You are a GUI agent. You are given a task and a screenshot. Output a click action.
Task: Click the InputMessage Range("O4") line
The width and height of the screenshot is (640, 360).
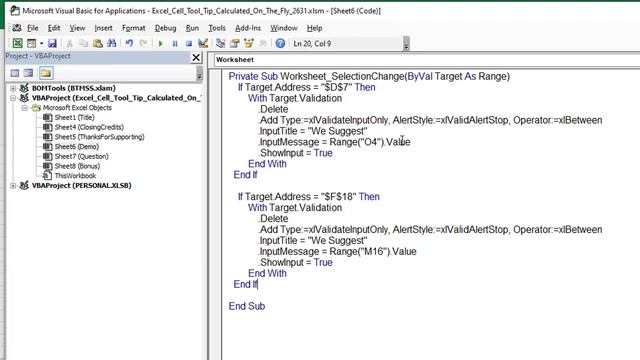tap(335, 142)
